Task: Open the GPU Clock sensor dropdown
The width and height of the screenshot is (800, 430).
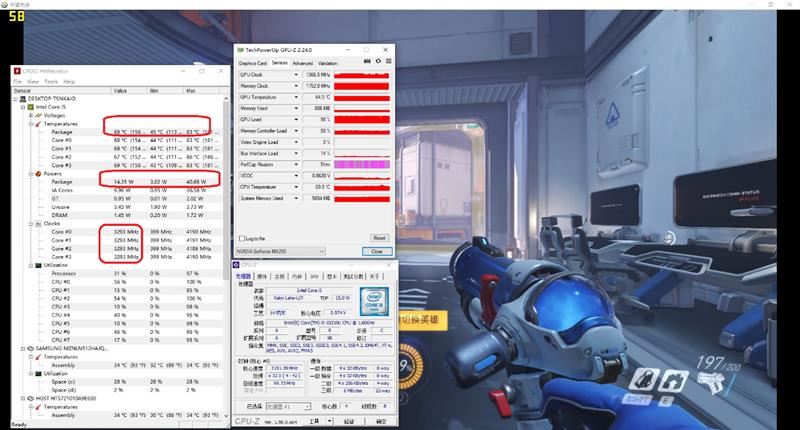Action: pyautogui.click(x=296, y=75)
